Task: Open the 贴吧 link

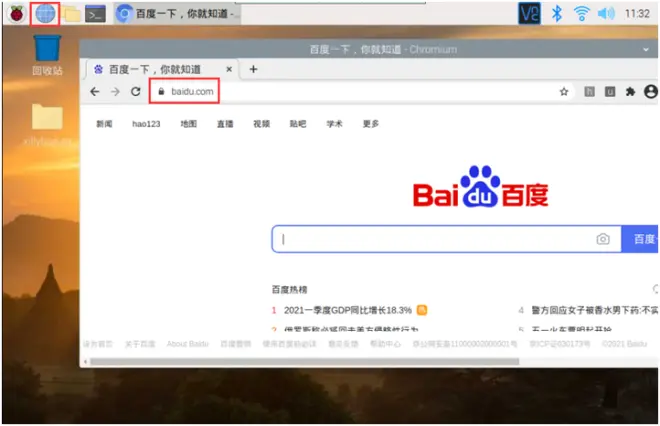Action: point(298,124)
